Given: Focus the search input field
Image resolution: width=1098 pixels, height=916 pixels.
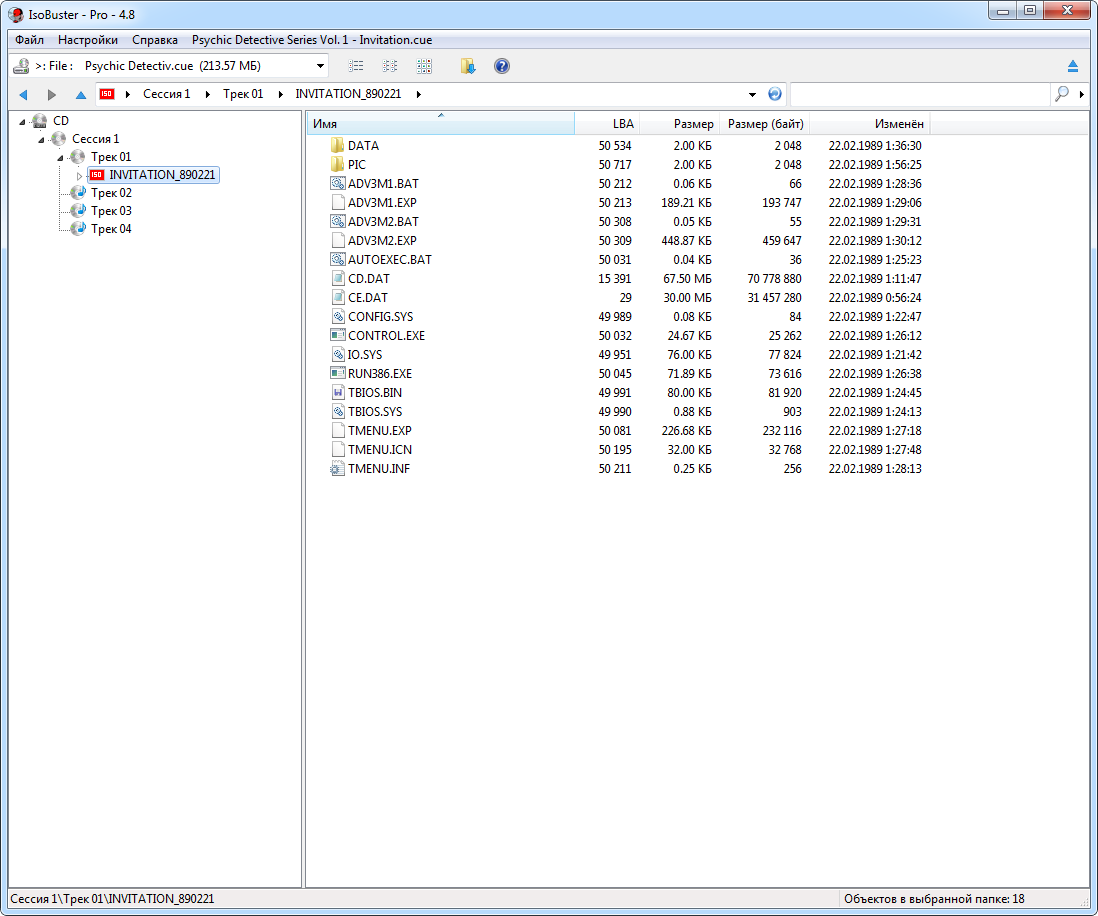Looking at the screenshot, I should tap(919, 94).
